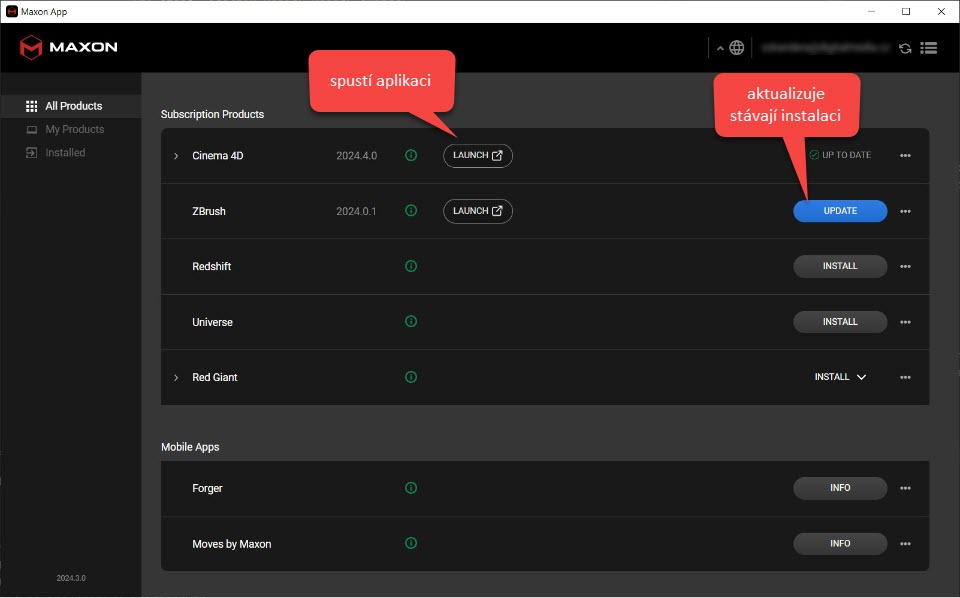Click Install button for Redshift
The width and height of the screenshot is (960, 598).
point(840,267)
